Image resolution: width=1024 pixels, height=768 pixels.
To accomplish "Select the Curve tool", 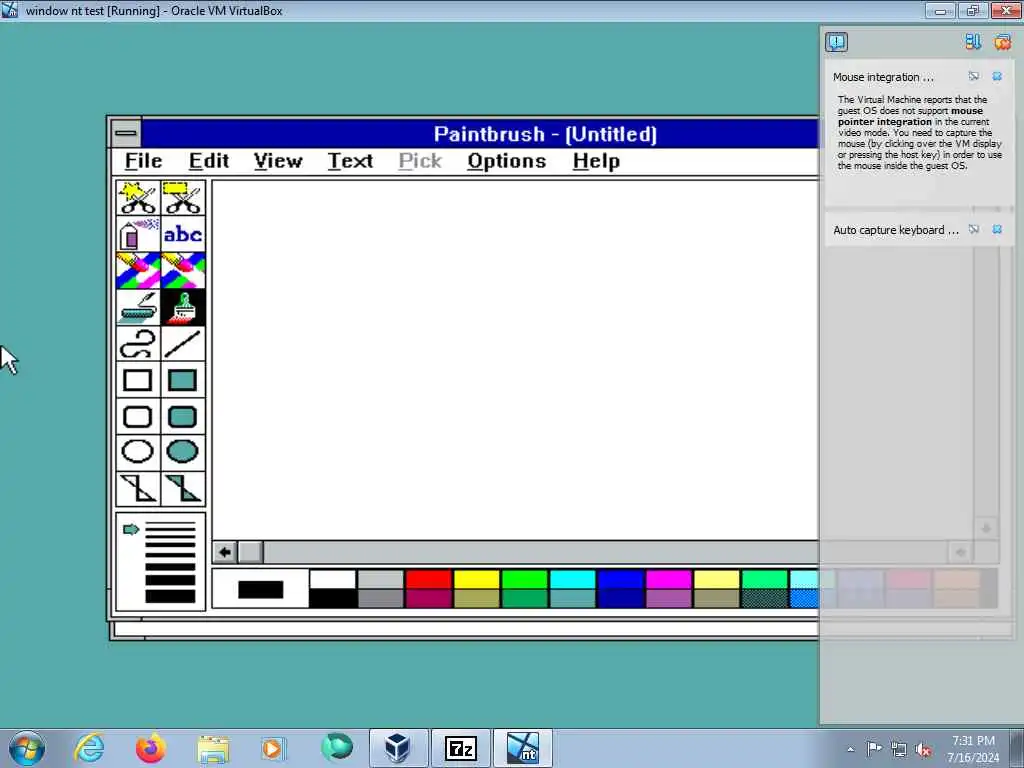I will (x=138, y=344).
